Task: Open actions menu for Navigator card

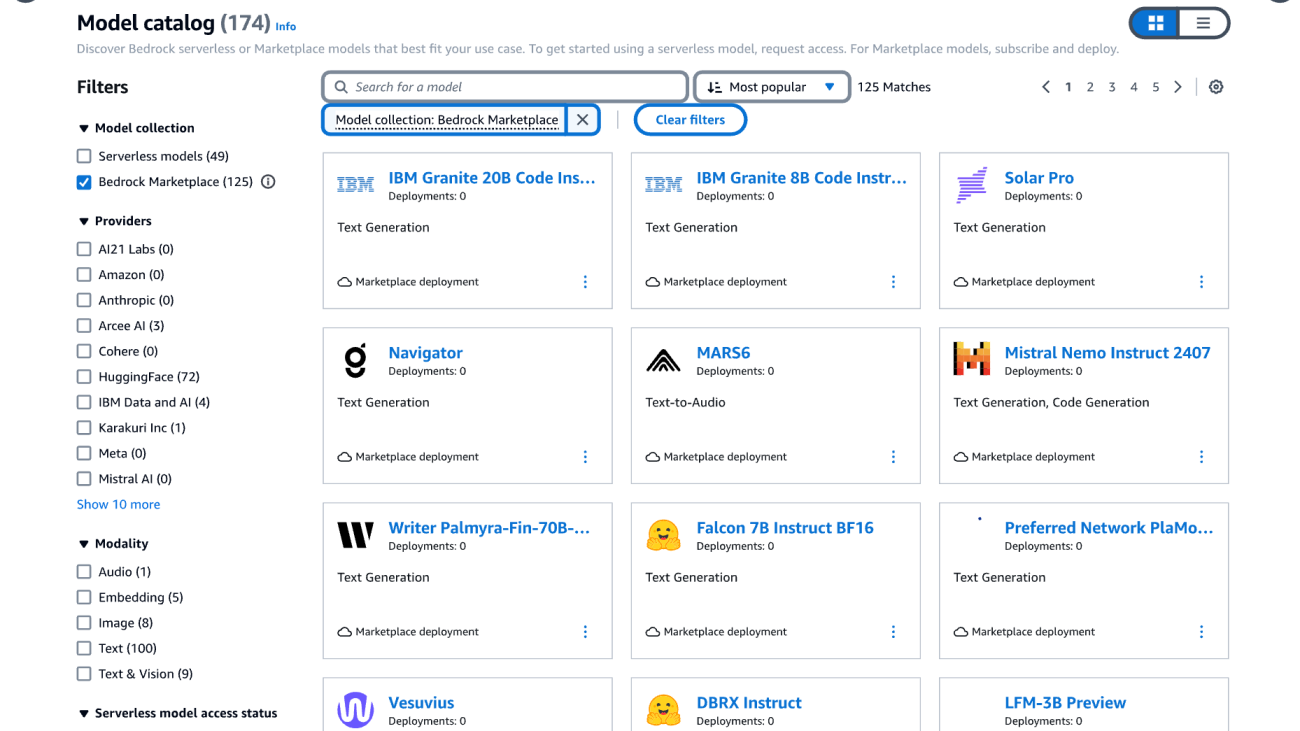Action: [x=586, y=457]
